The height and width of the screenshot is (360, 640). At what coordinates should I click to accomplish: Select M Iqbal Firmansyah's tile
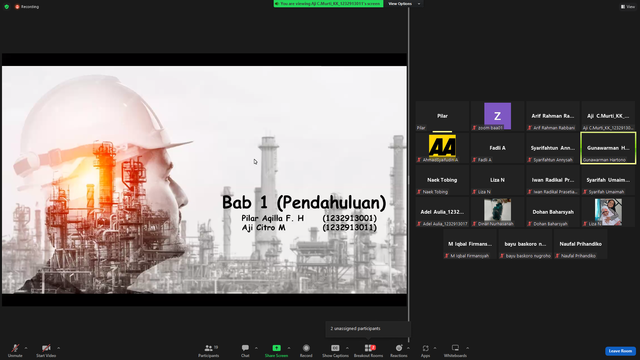click(x=470, y=244)
